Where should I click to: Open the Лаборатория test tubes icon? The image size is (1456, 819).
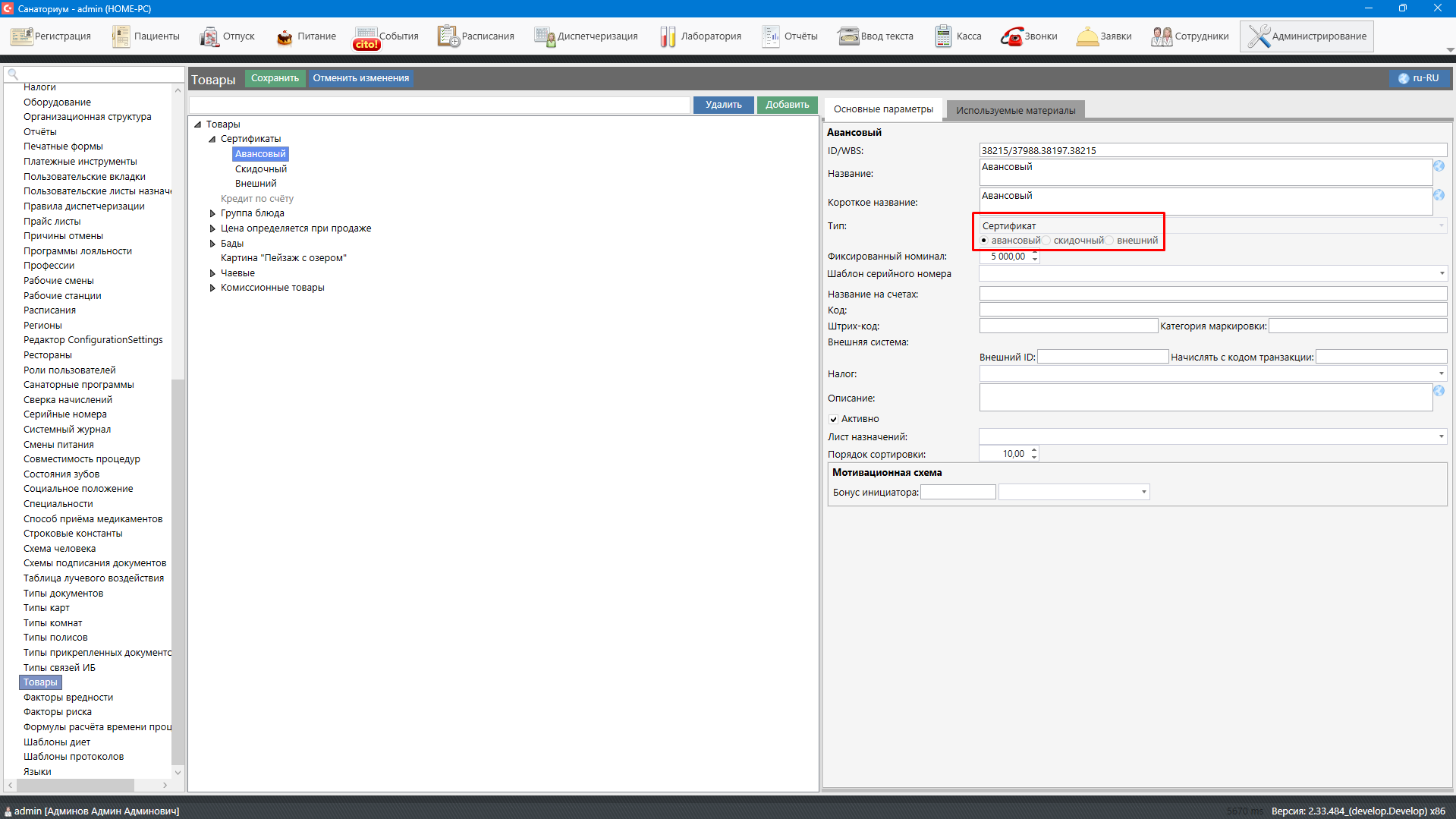coord(668,36)
